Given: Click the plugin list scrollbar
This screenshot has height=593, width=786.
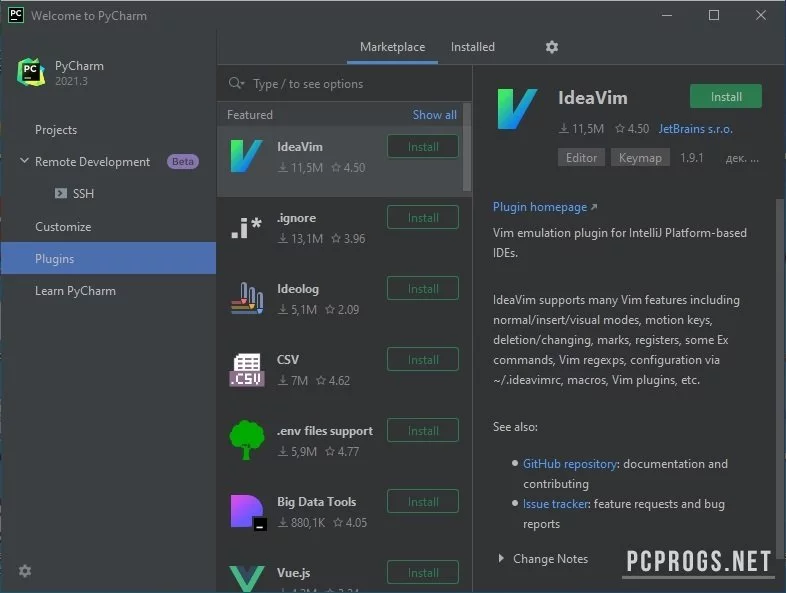Looking at the screenshot, I should [x=467, y=147].
